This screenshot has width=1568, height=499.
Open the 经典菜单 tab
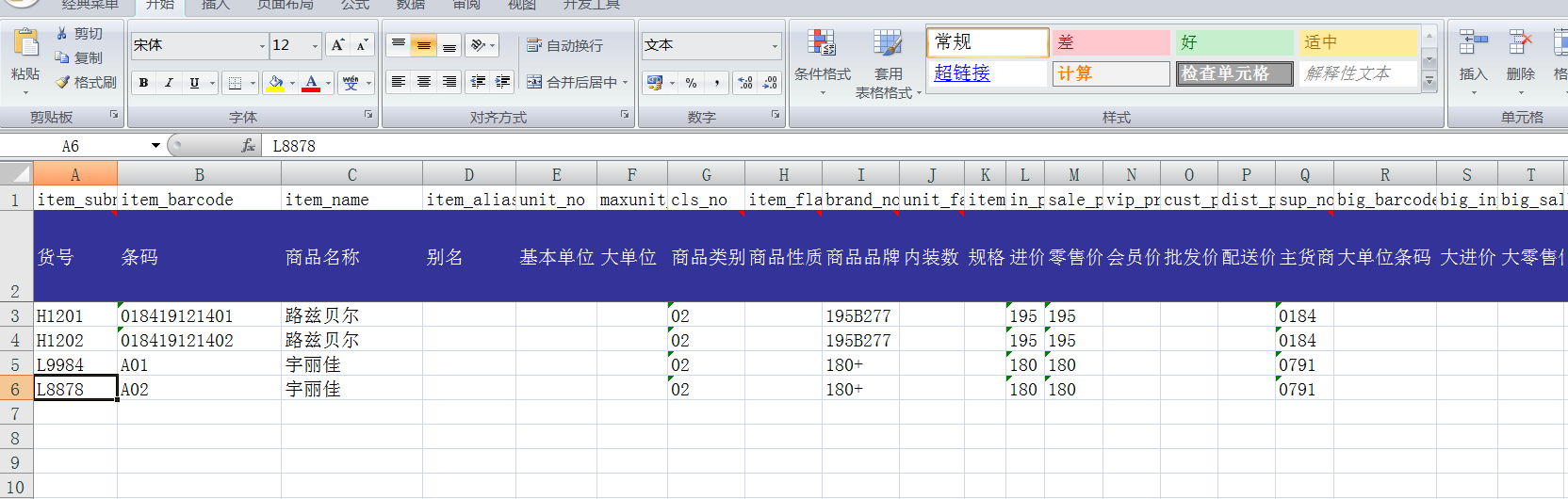(x=90, y=5)
